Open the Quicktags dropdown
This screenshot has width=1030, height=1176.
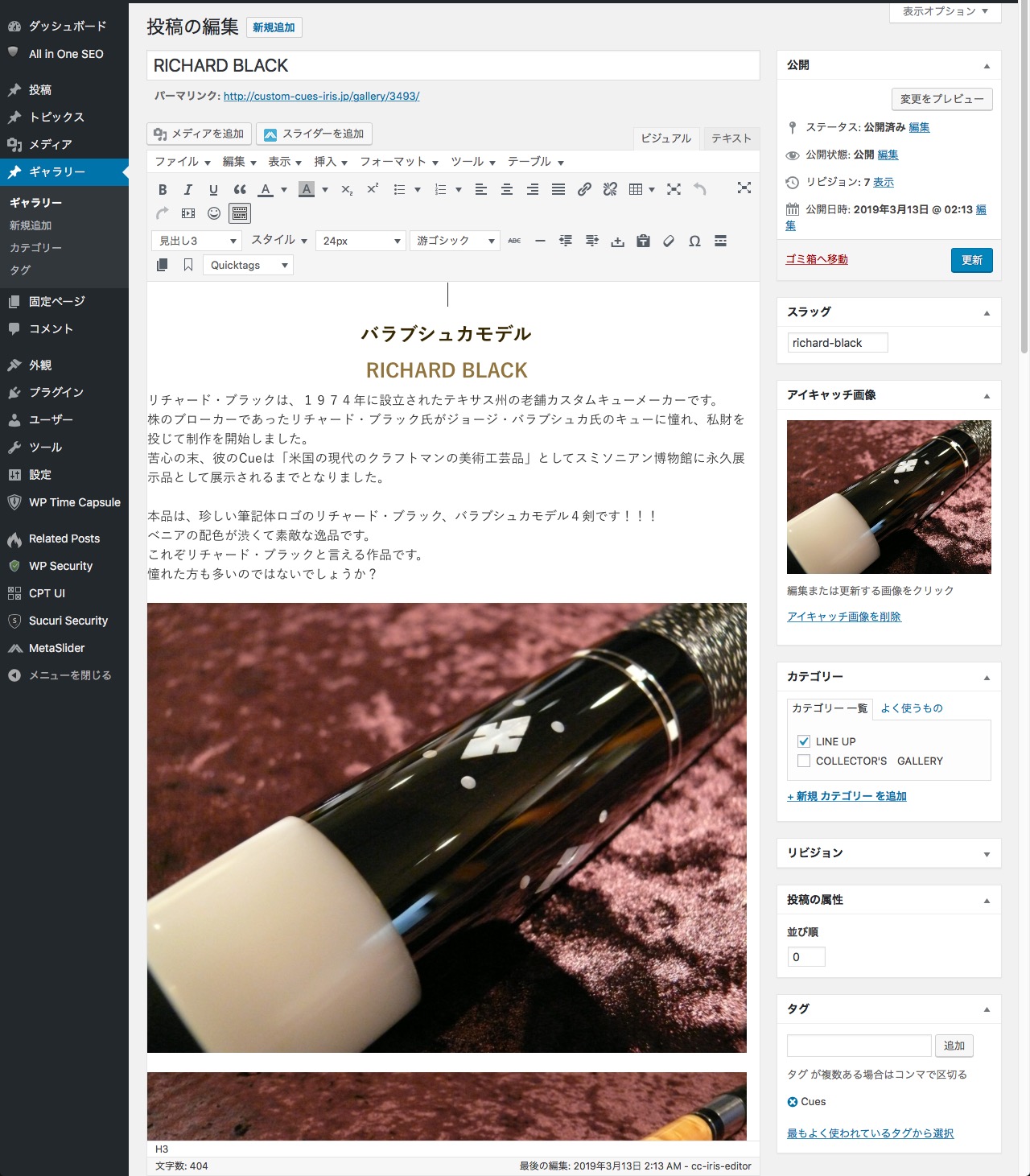tap(248, 265)
